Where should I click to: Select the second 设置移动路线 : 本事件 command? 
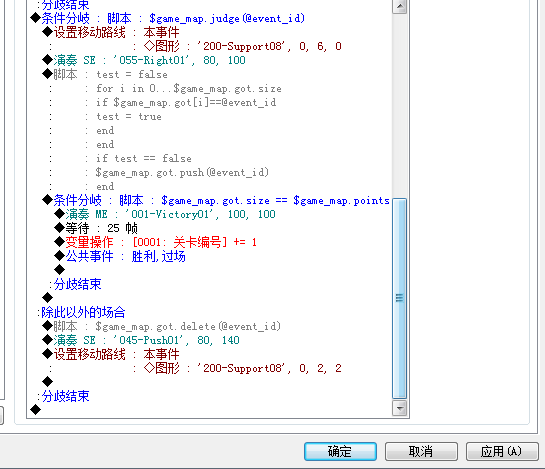[x=111, y=354]
